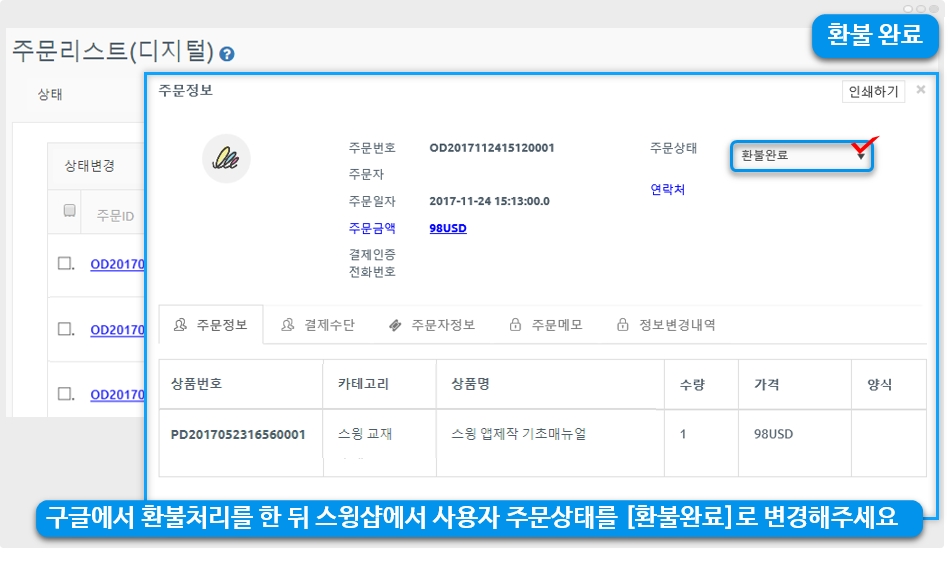
Task: Open the 주문상태 dropdown showing 환불완료
Action: 800,155
